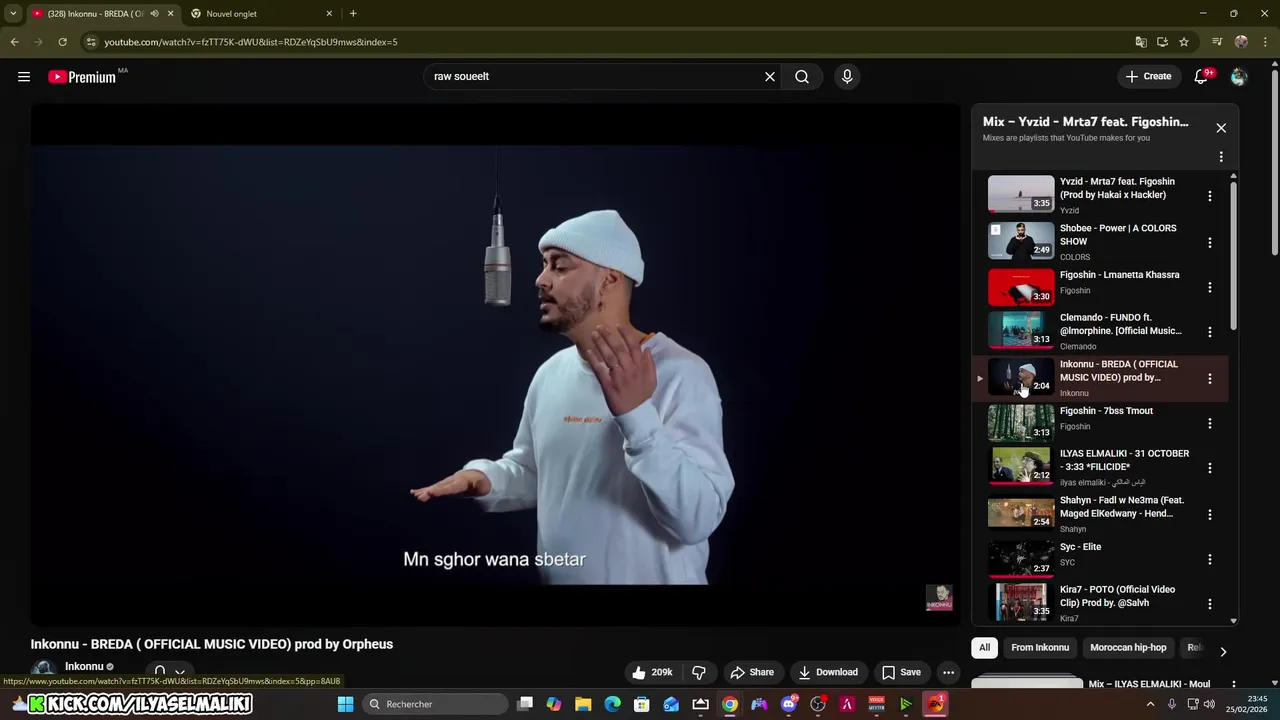Open YouTube account avatar menu
The width and height of the screenshot is (1280, 720).
(1239, 76)
